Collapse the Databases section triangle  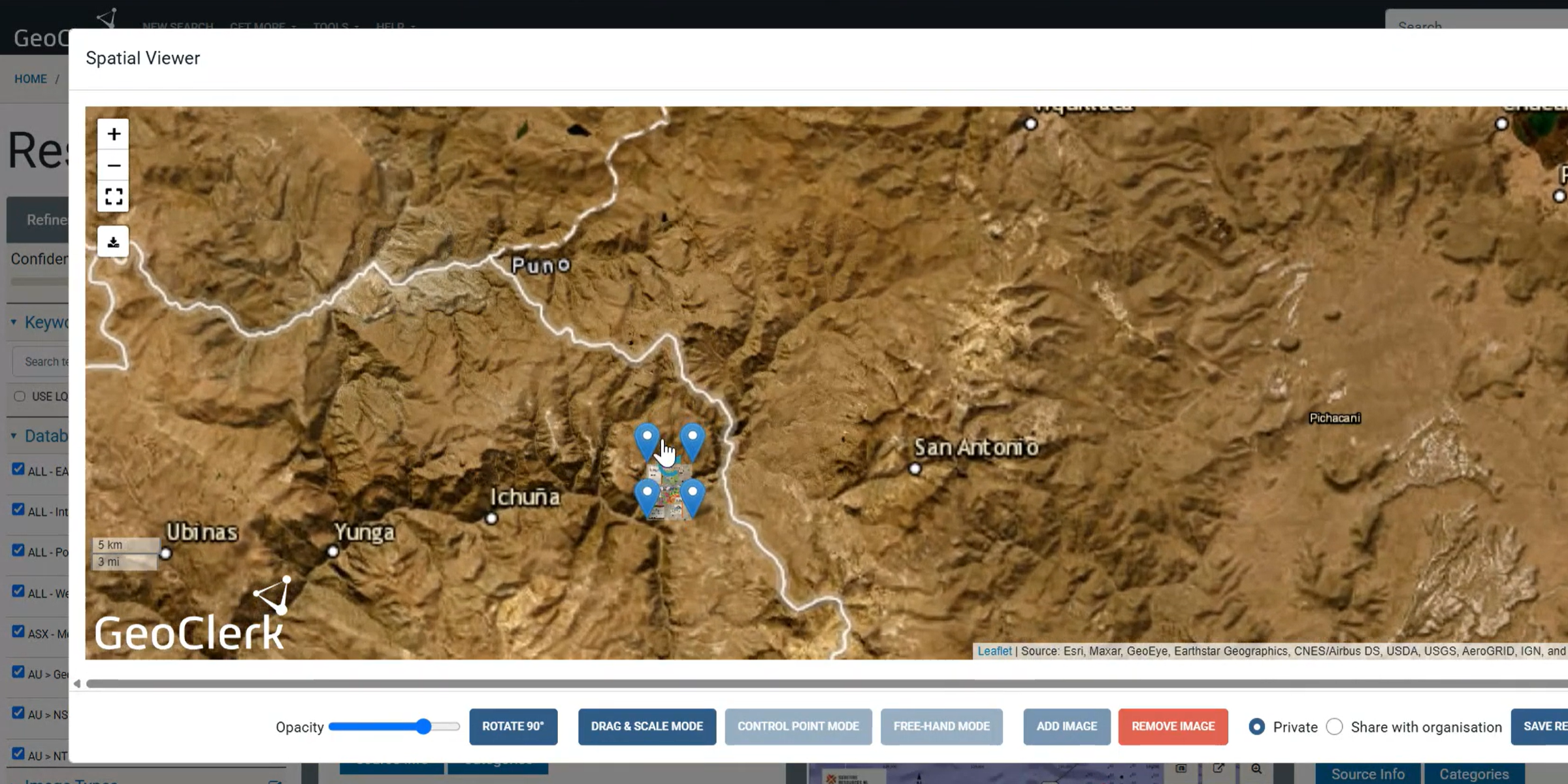14,435
